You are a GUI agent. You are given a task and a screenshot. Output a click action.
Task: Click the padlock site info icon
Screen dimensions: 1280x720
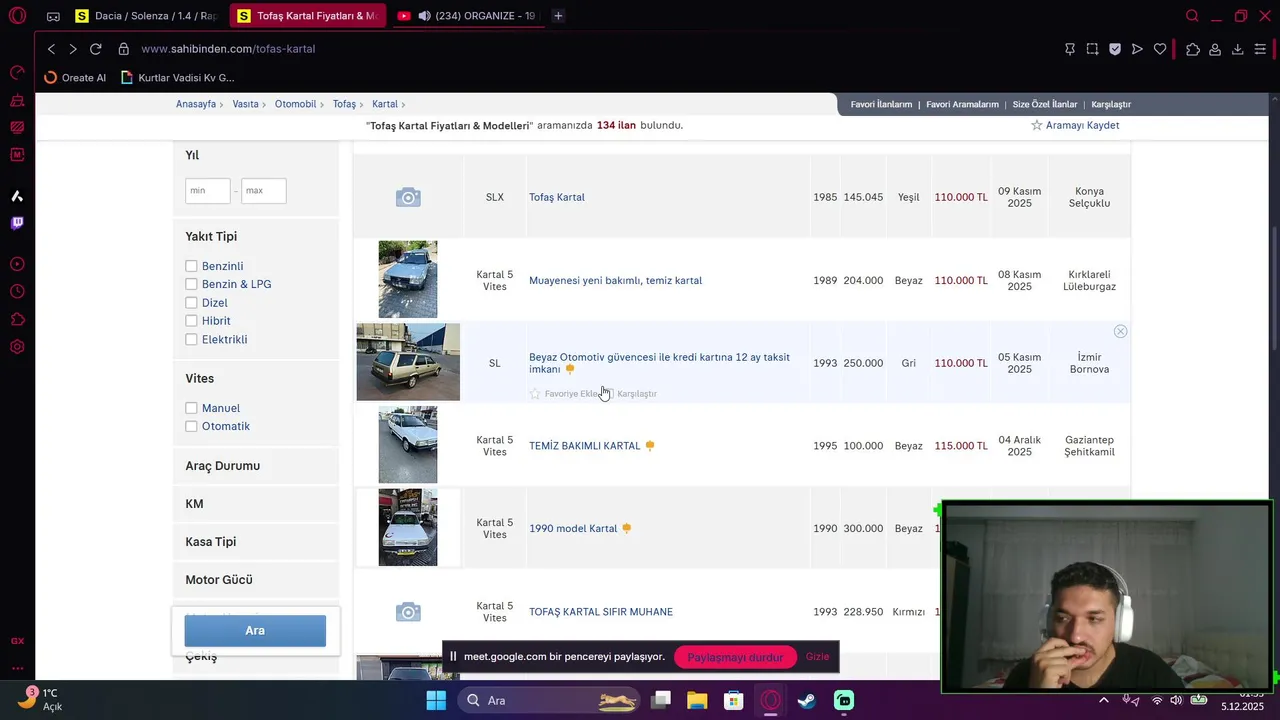[124, 49]
